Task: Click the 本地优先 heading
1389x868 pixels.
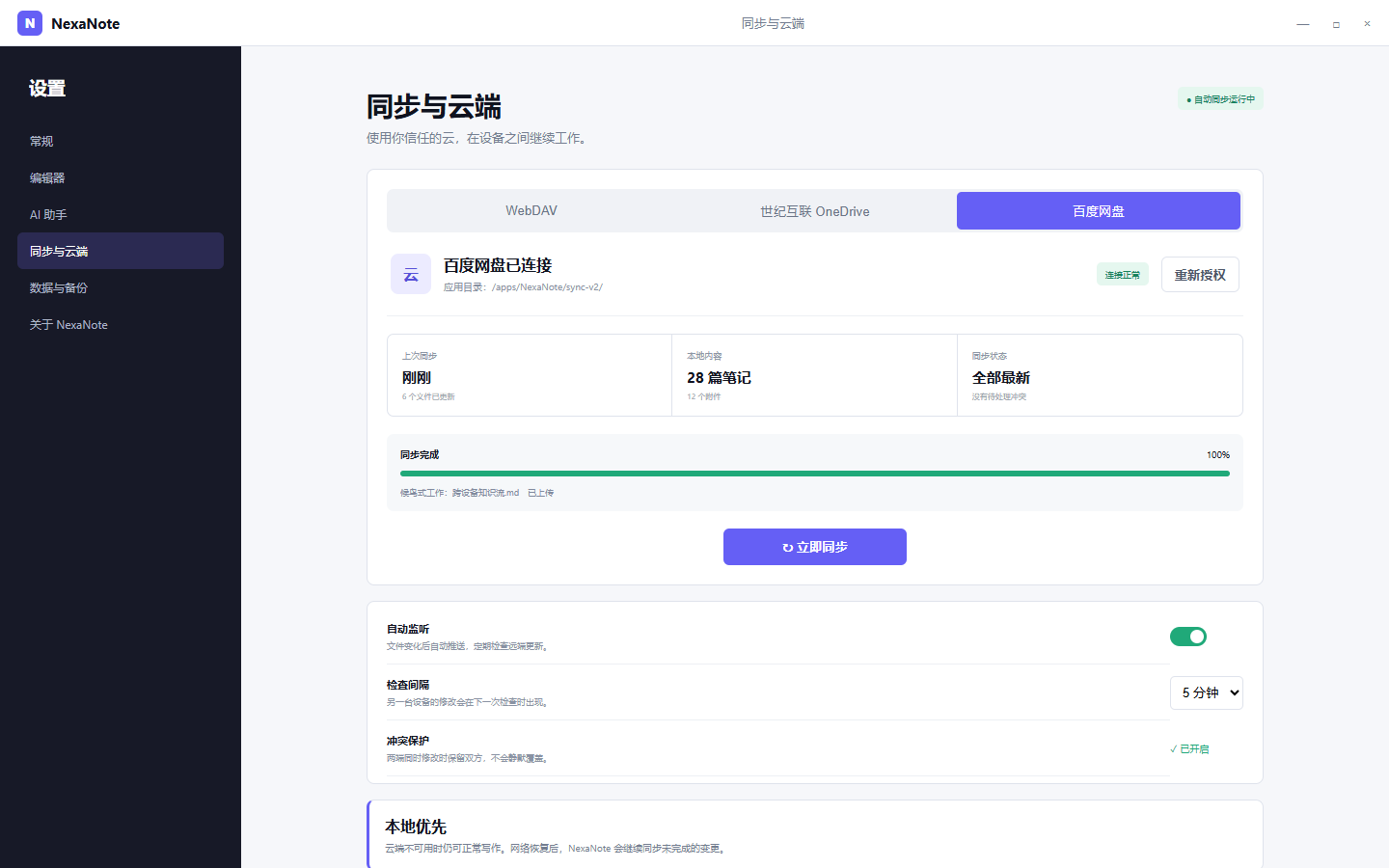Action: pyautogui.click(x=416, y=827)
